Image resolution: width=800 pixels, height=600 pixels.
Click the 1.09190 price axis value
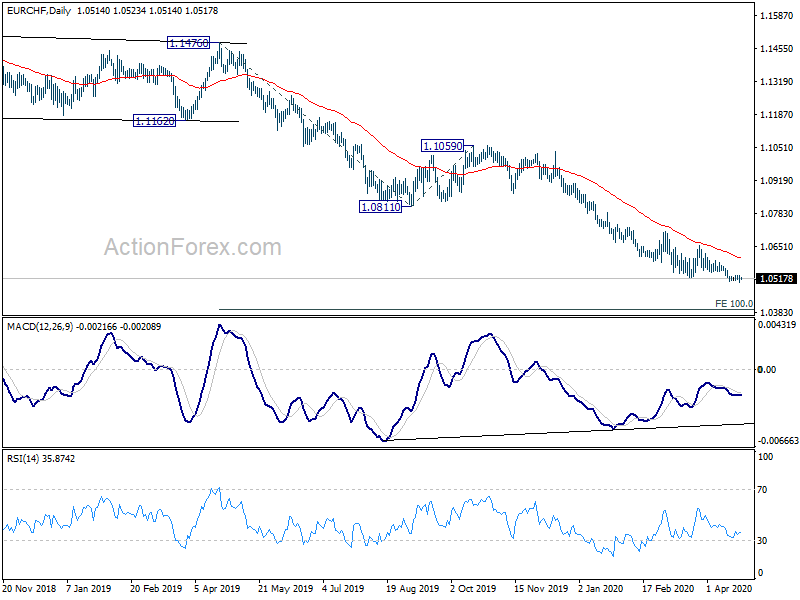(x=777, y=181)
